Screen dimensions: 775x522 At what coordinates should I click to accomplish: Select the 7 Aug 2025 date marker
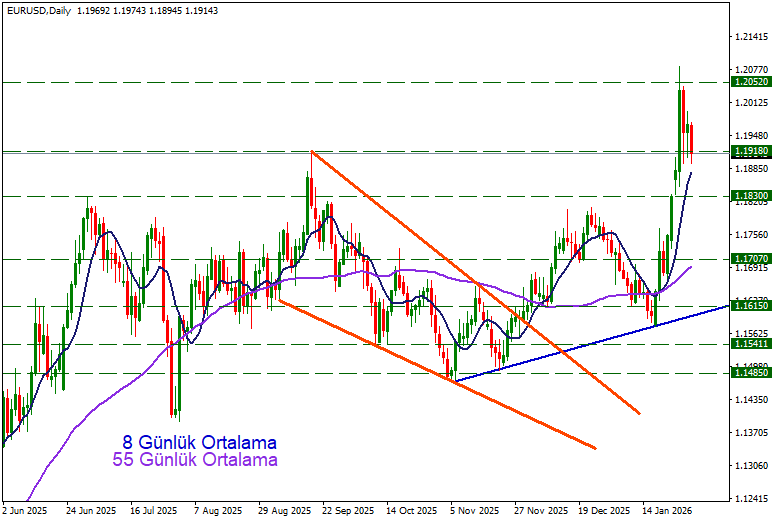click(217, 510)
